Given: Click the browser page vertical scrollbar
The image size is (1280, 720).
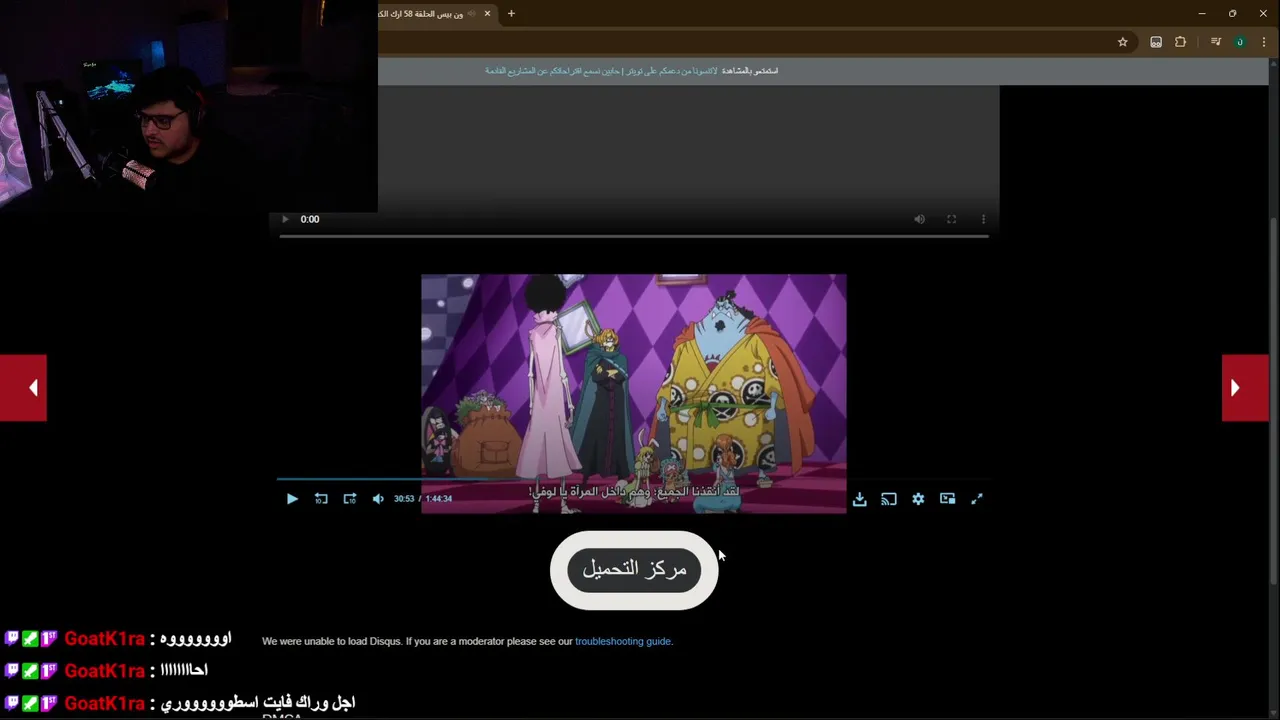Looking at the screenshot, I should click(x=1273, y=400).
